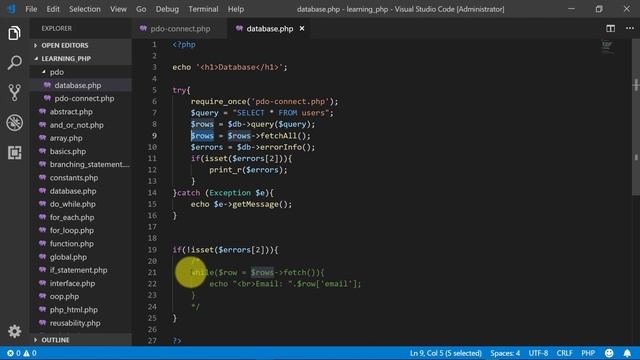640x360 pixels.
Task: Click the errors count status bar icon
Action: [x=13, y=353]
